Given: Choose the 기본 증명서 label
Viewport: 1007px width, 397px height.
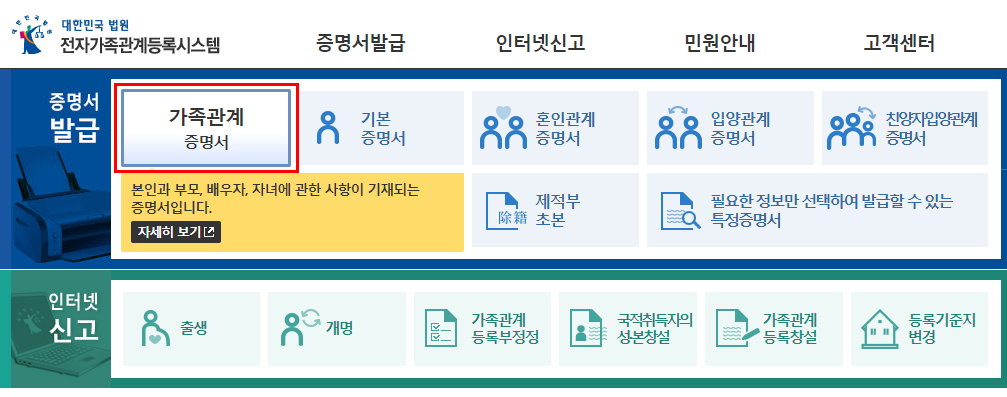Looking at the screenshot, I should click(383, 128).
